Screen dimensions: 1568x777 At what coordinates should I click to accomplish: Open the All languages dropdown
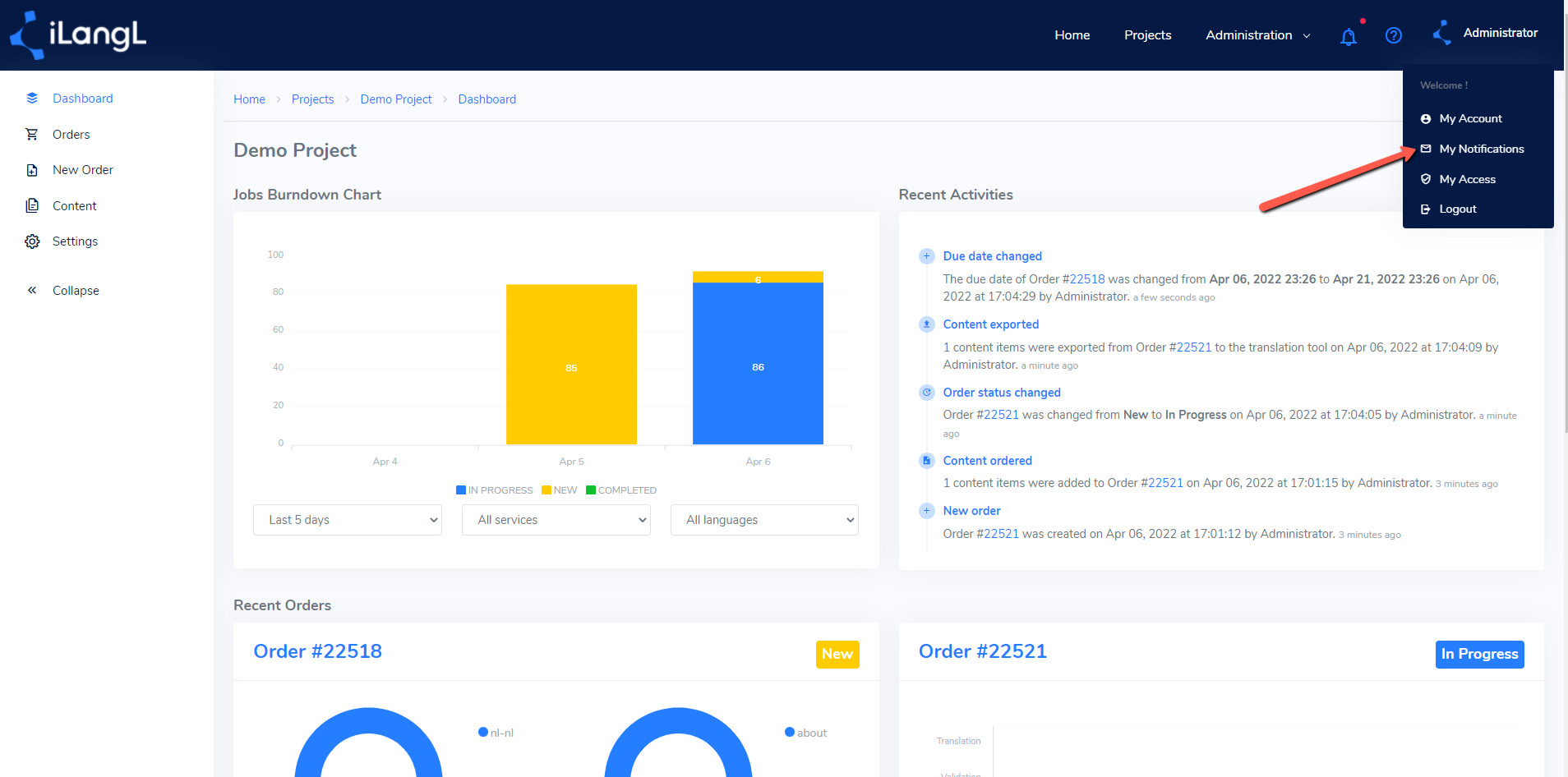[765, 520]
